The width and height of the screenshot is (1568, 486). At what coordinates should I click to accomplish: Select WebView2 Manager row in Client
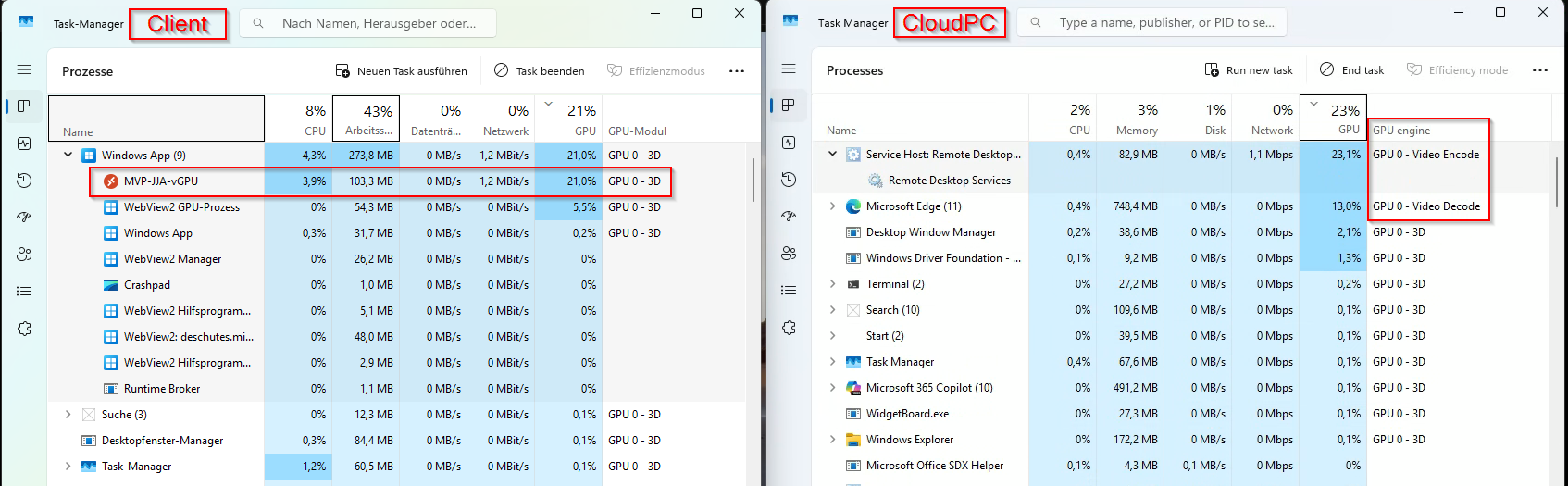click(398, 259)
